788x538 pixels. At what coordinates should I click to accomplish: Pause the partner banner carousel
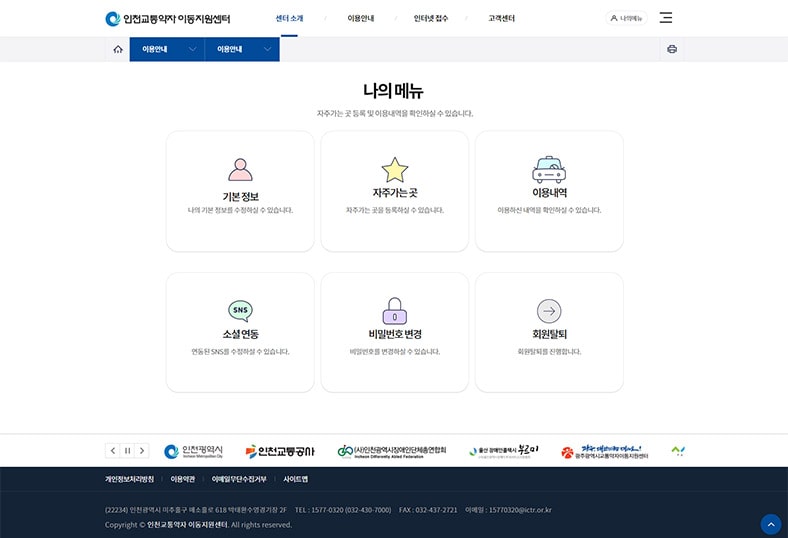click(x=127, y=451)
